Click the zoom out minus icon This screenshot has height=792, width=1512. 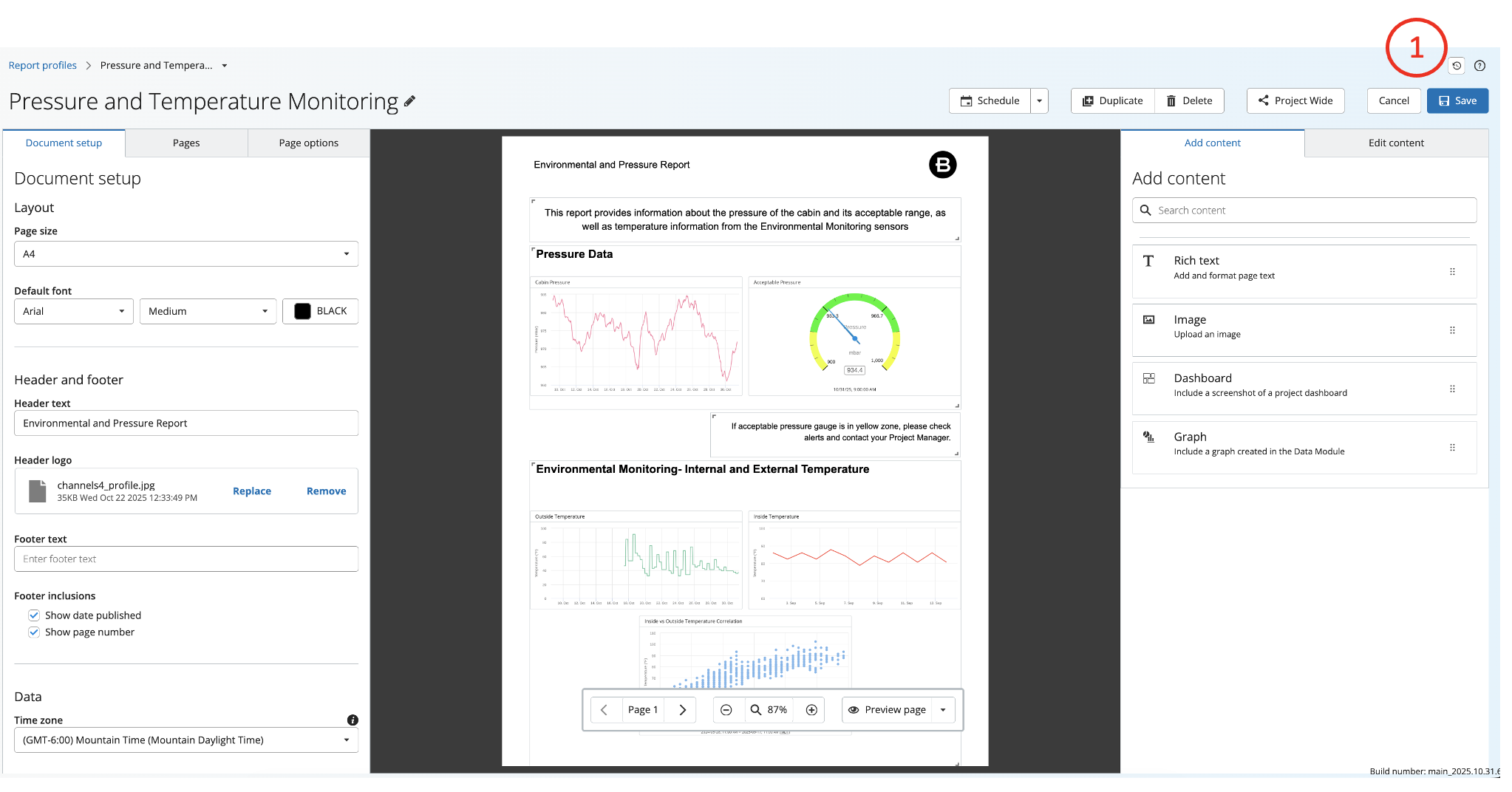click(x=726, y=710)
